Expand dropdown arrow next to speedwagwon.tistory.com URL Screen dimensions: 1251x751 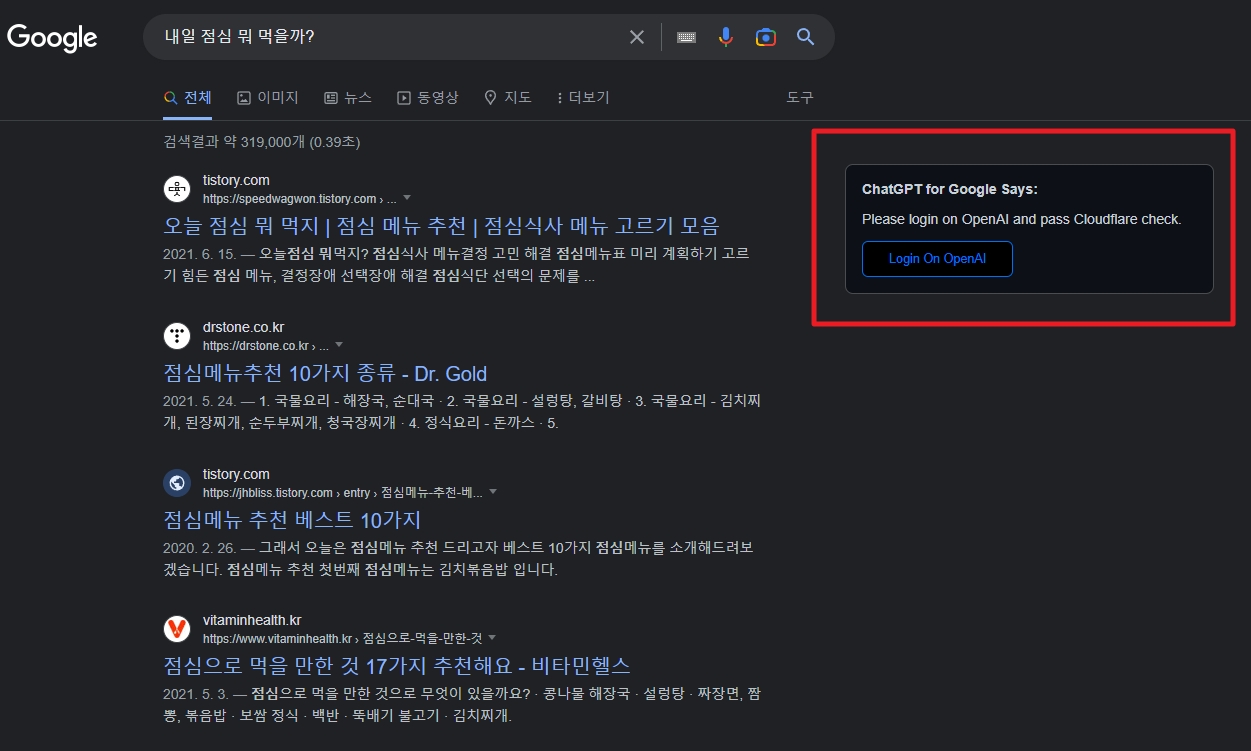[x=407, y=198]
